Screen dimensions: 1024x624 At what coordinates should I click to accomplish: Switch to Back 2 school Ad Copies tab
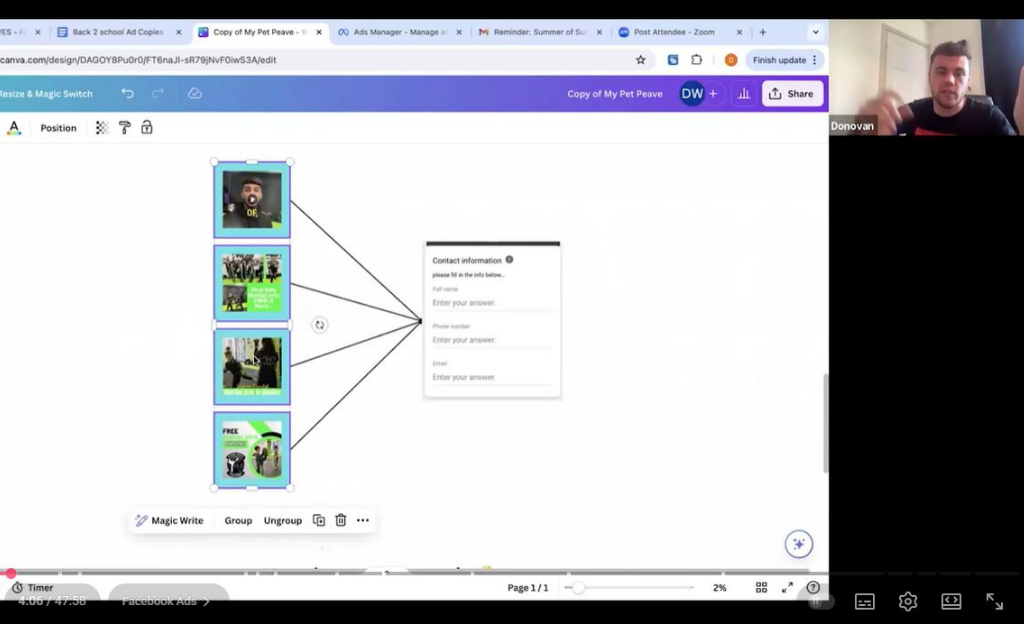pyautogui.click(x=115, y=32)
